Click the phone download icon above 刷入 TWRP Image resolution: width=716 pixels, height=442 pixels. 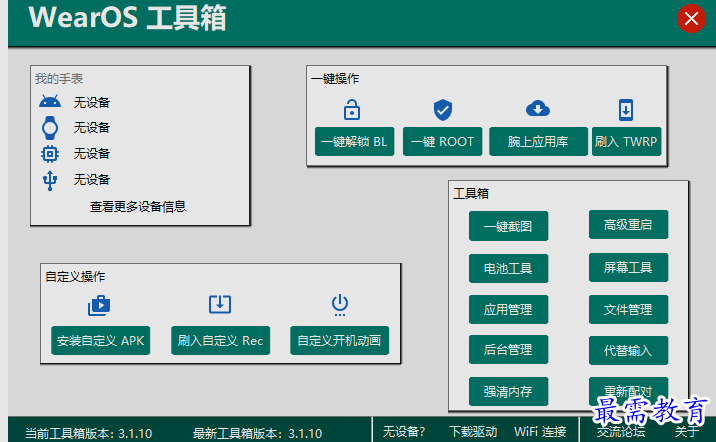tap(626, 110)
